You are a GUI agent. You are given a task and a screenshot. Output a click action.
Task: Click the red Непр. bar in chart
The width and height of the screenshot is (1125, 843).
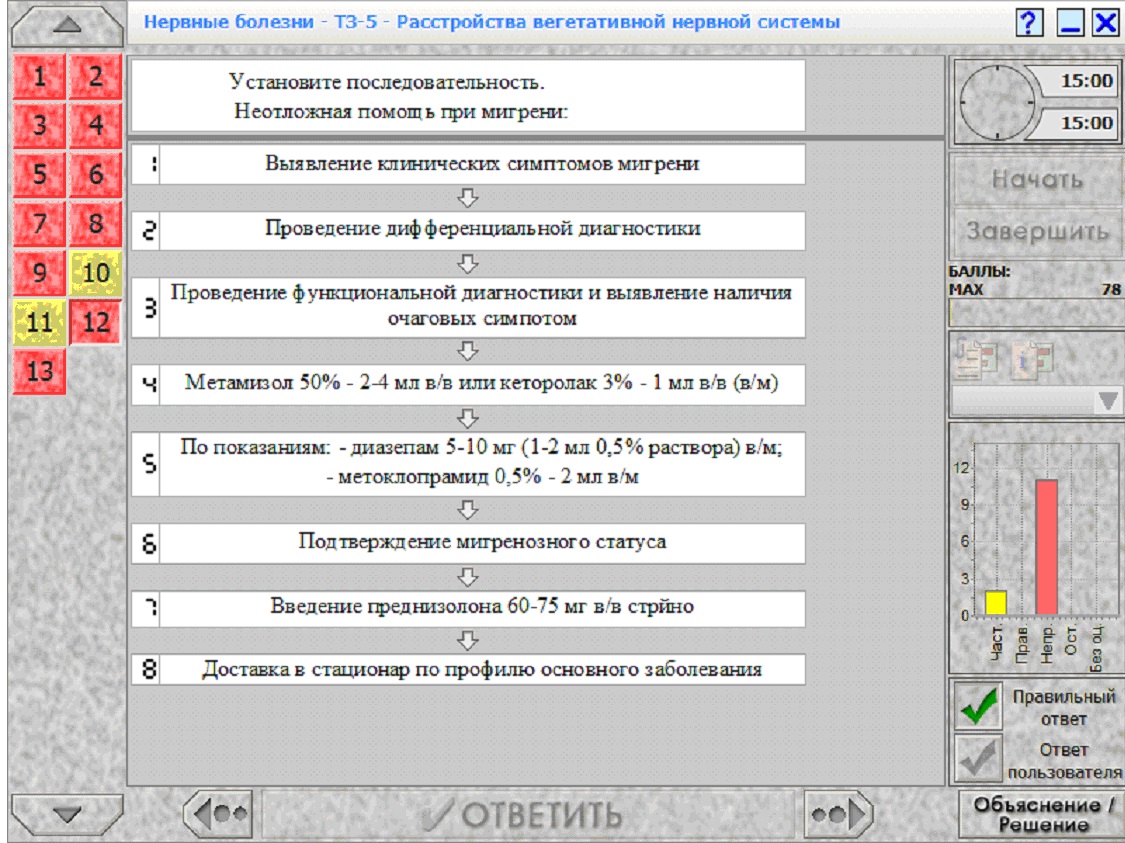1046,547
